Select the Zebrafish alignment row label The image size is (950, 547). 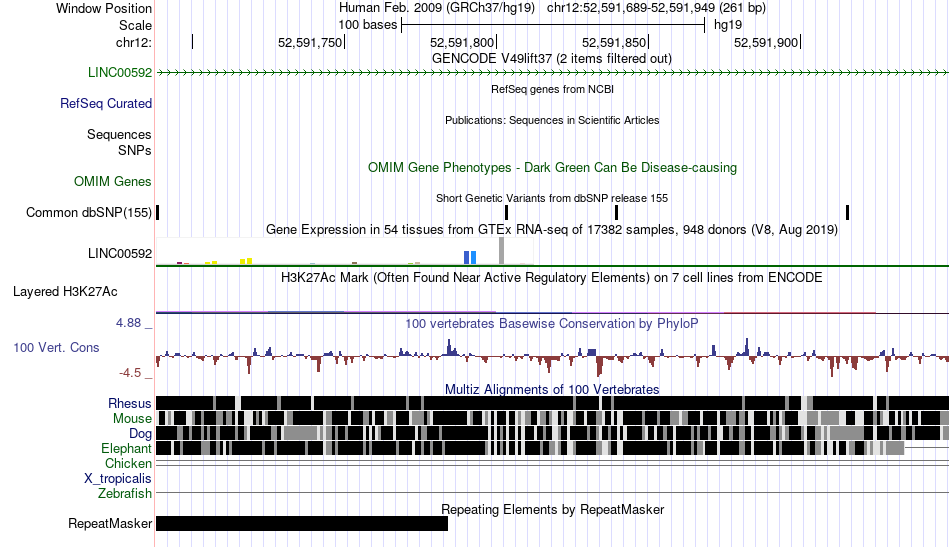pyautogui.click(x=125, y=494)
